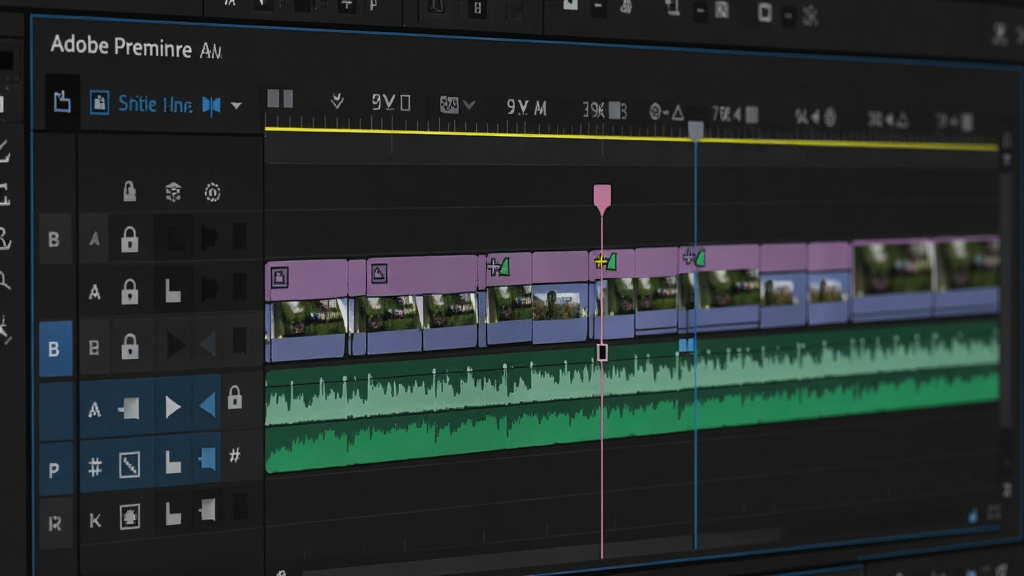The image size is (1024, 576).
Task: Click the L-shaped icon on the second A track
Action: pyautogui.click(x=173, y=291)
